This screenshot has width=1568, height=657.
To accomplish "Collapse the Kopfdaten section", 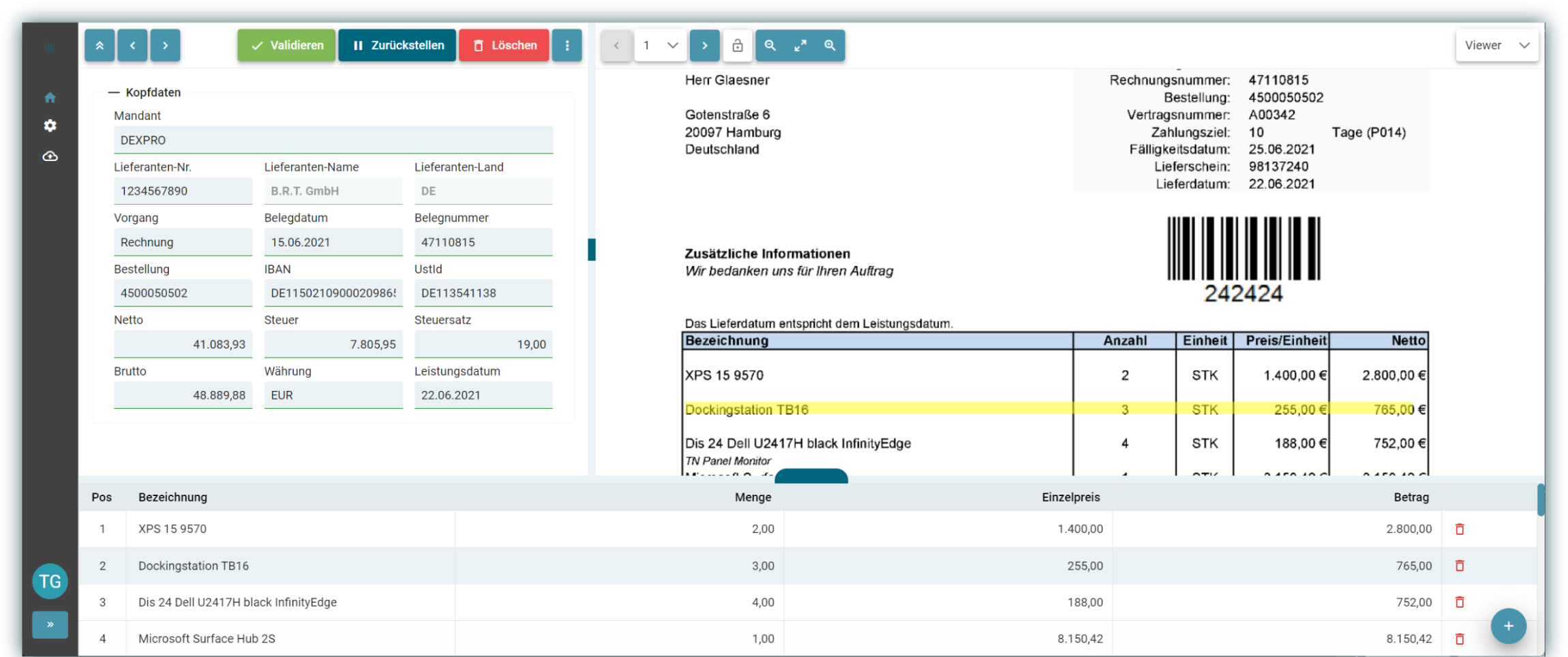I will coord(115,92).
